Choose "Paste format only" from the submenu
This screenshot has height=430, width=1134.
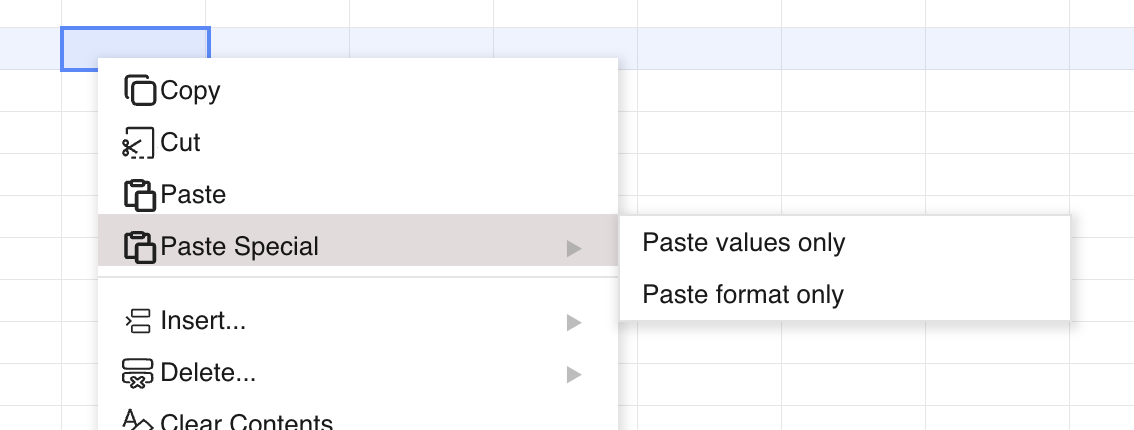coord(743,295)
